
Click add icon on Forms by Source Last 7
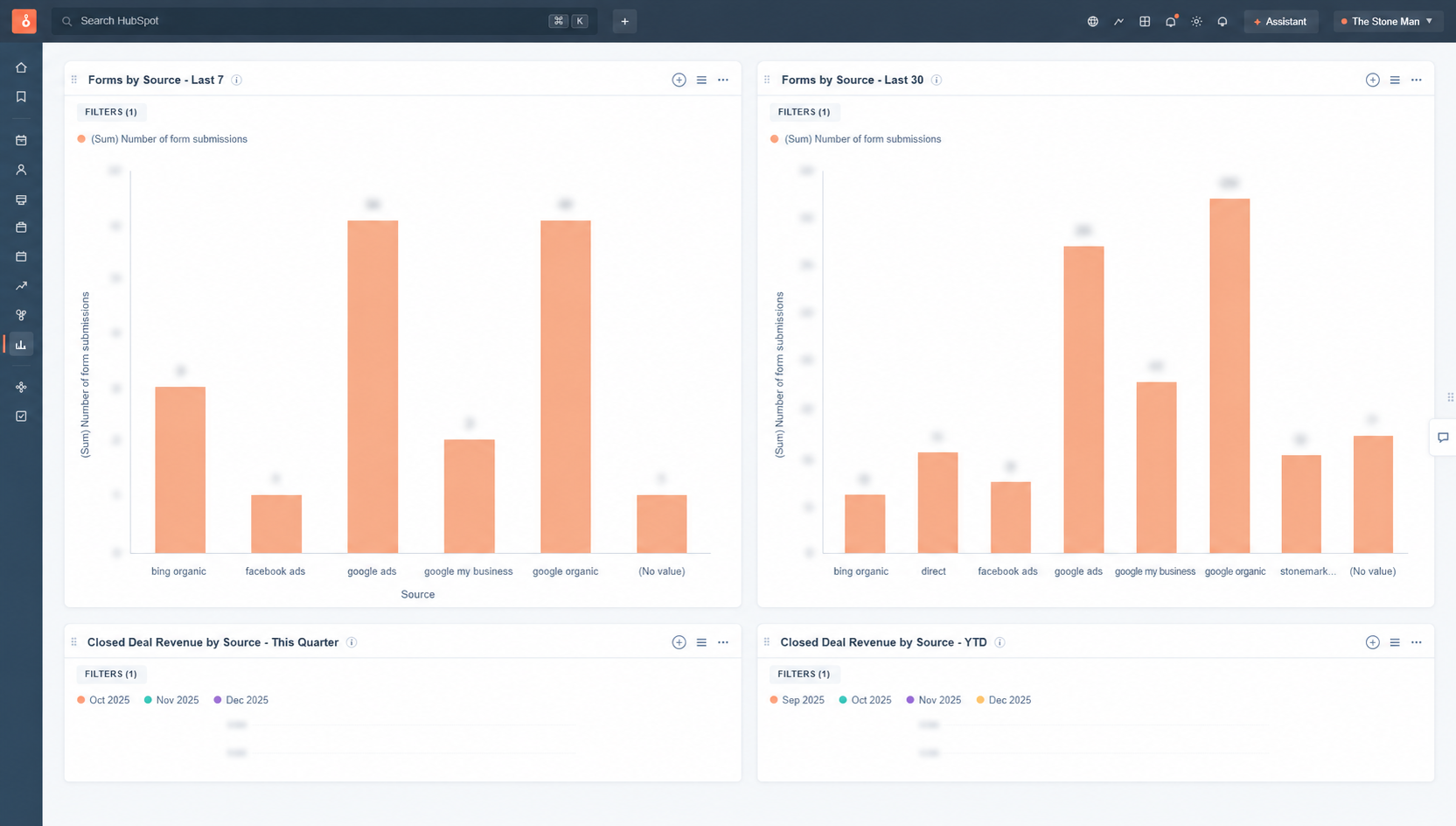coord(679,80)
